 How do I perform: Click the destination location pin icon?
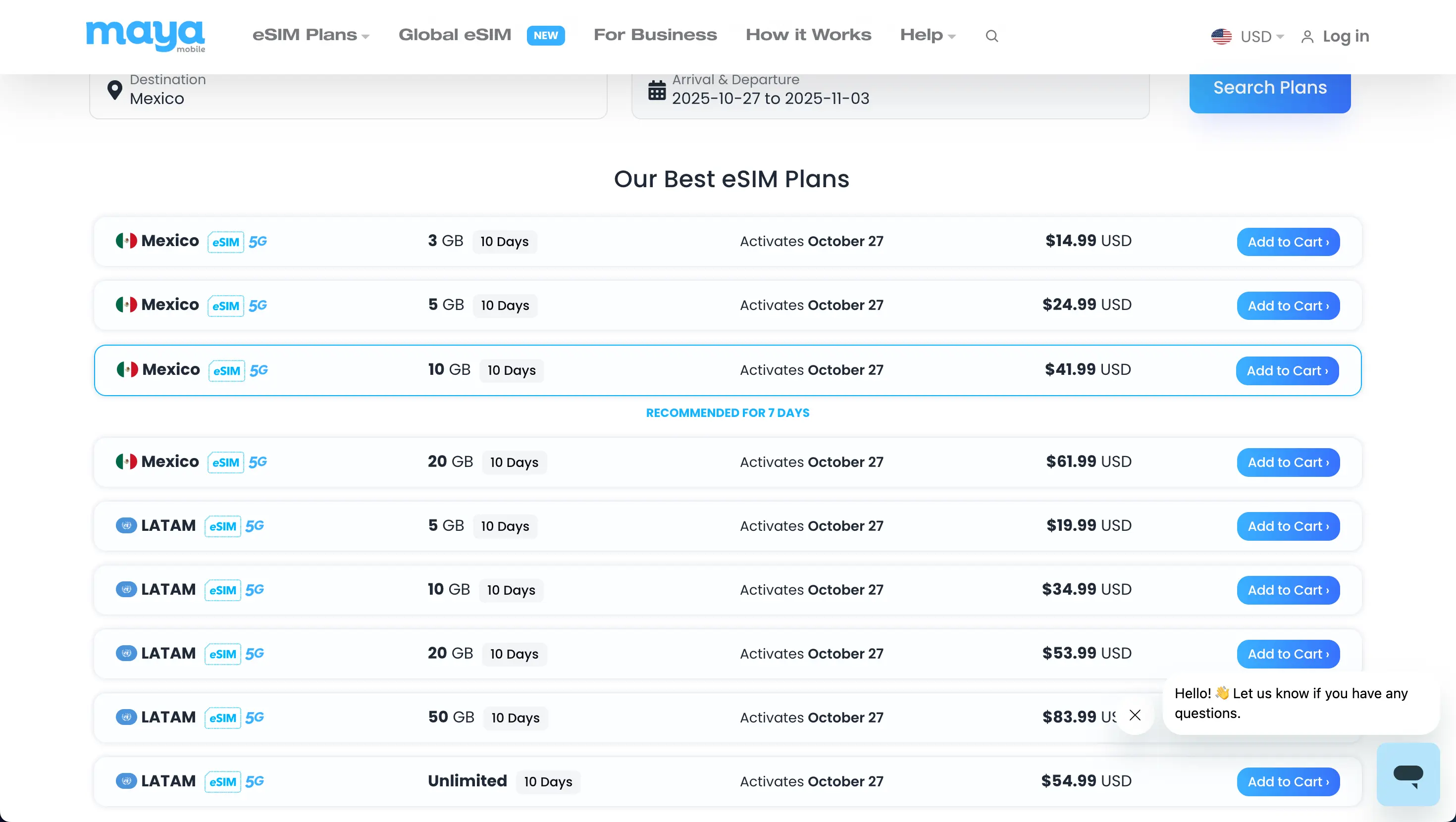click(x=115, y=90)
